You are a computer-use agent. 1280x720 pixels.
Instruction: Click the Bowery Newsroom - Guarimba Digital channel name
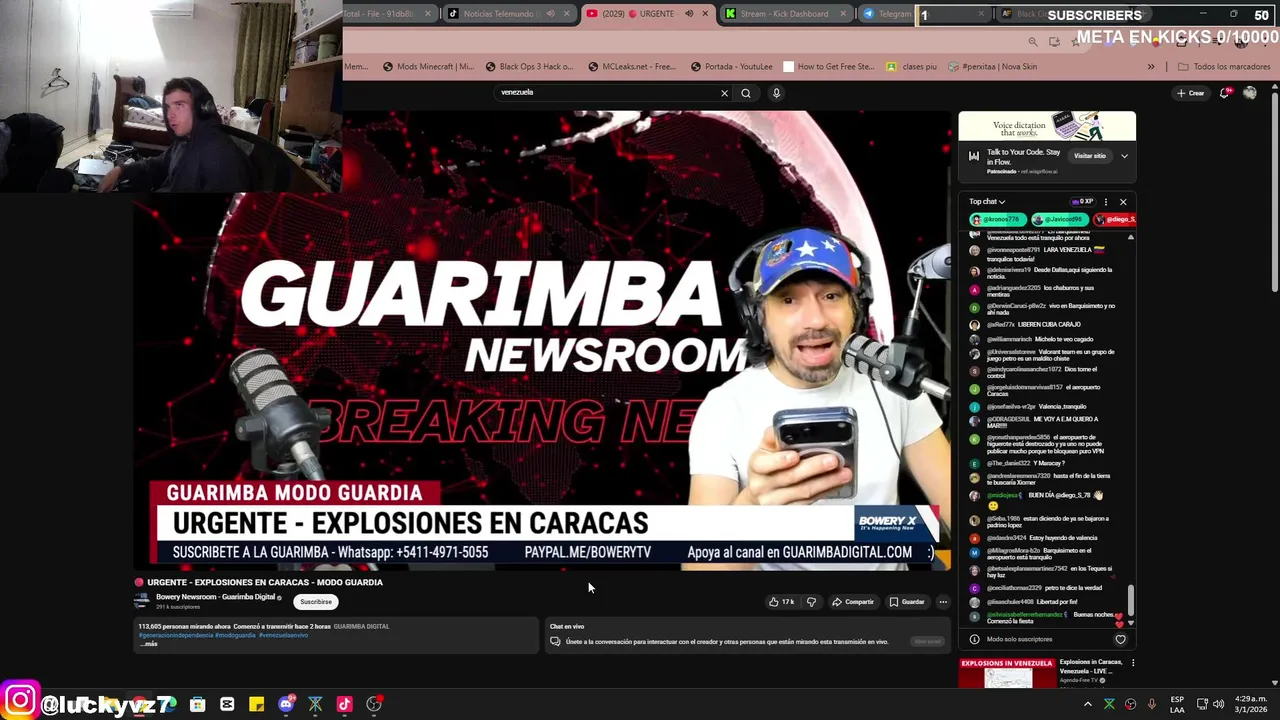click(215, 597)
